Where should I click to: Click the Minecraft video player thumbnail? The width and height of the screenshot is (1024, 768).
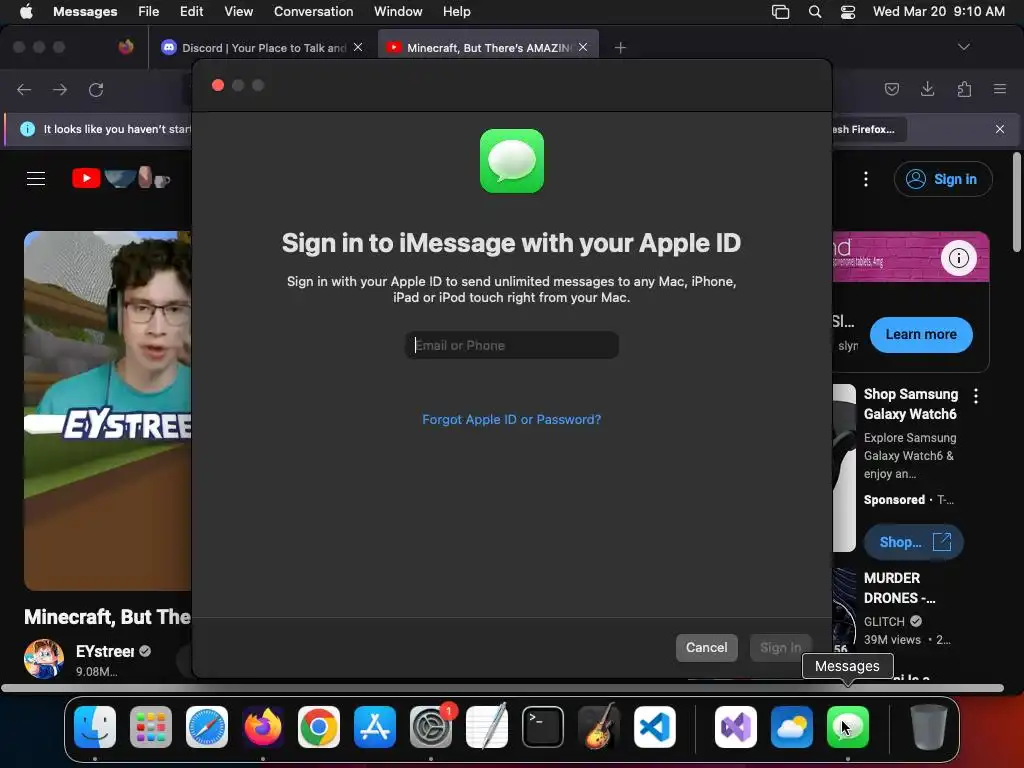[108, 410]
